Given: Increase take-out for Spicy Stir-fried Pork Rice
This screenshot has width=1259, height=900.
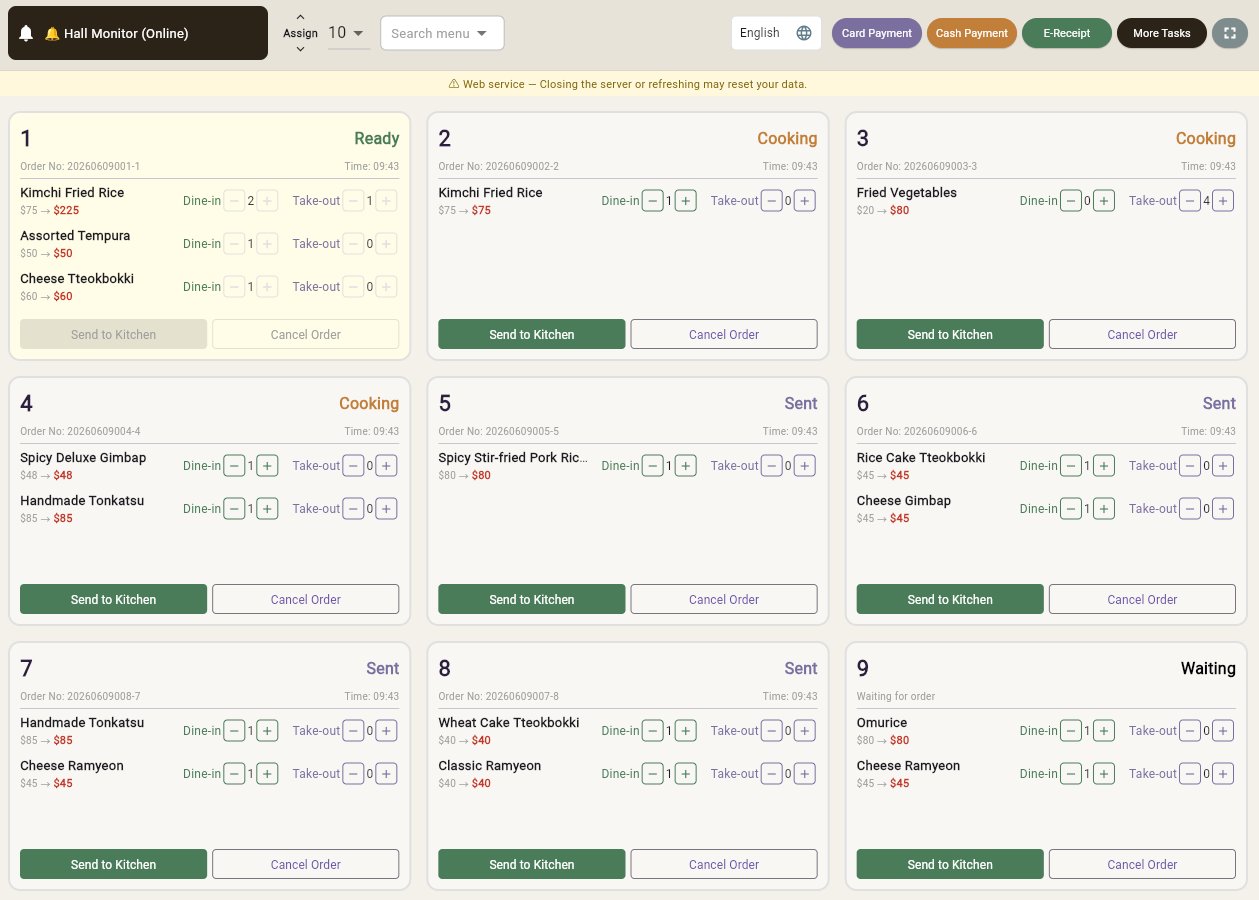Looking at the screenshot, I should [x=805, y=466].
